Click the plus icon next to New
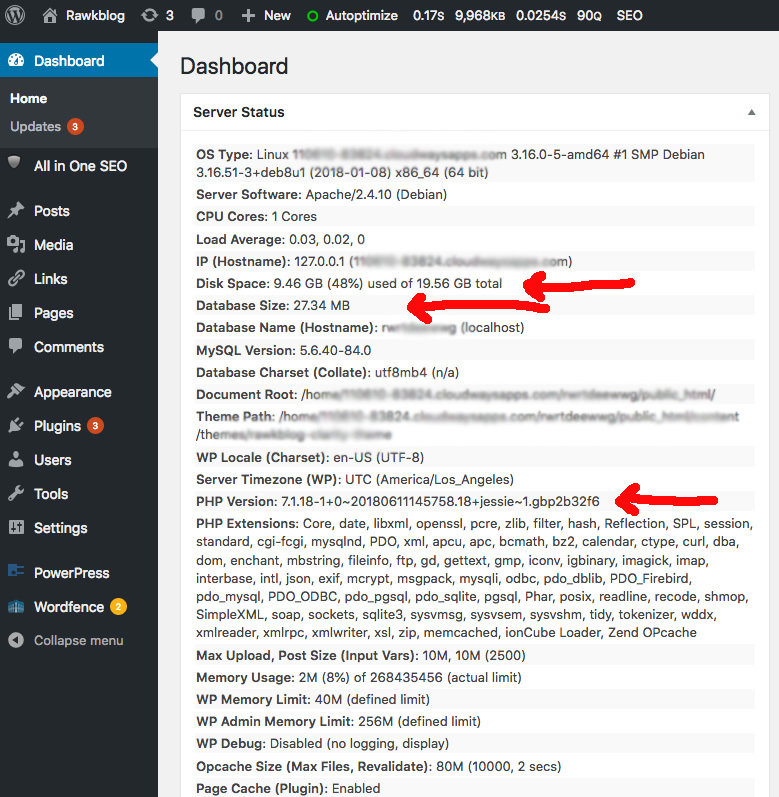 (x=248, y=15)
